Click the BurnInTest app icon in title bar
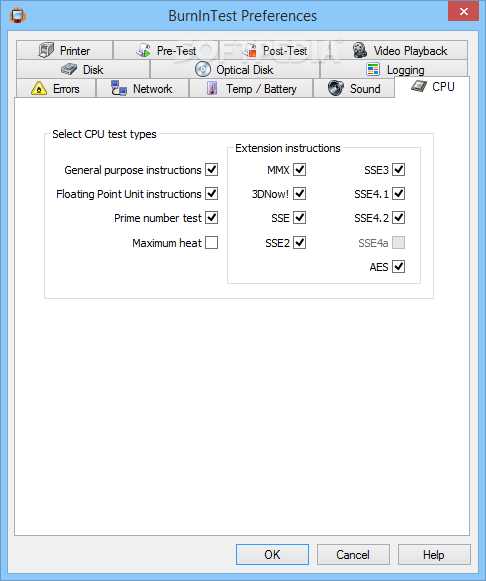The width and height of the screenshot is (486, 581). [18, 16]
